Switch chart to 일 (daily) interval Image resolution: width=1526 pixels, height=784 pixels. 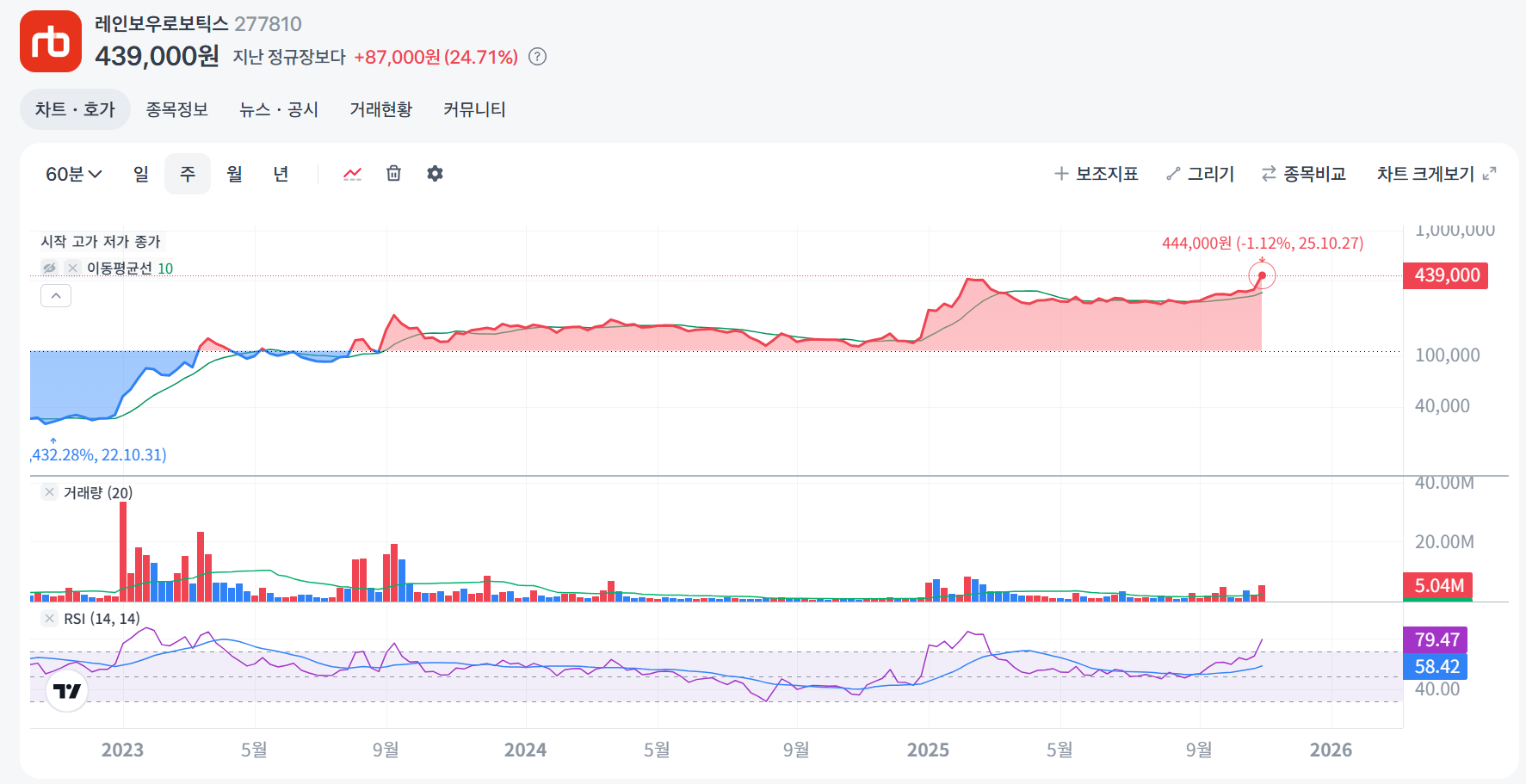[x=141, y=174]
